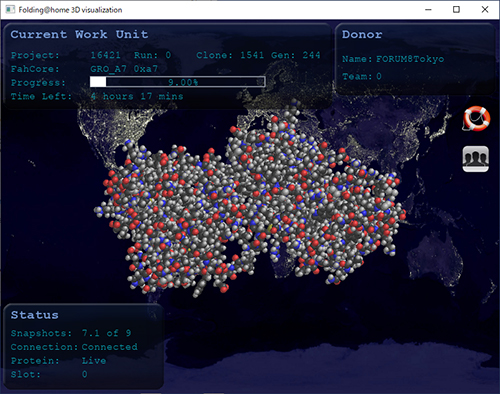The image size is (500, 394).
Task: Click the 'Connection:' label
Action: pyautogui.click(x=44, y=347)
